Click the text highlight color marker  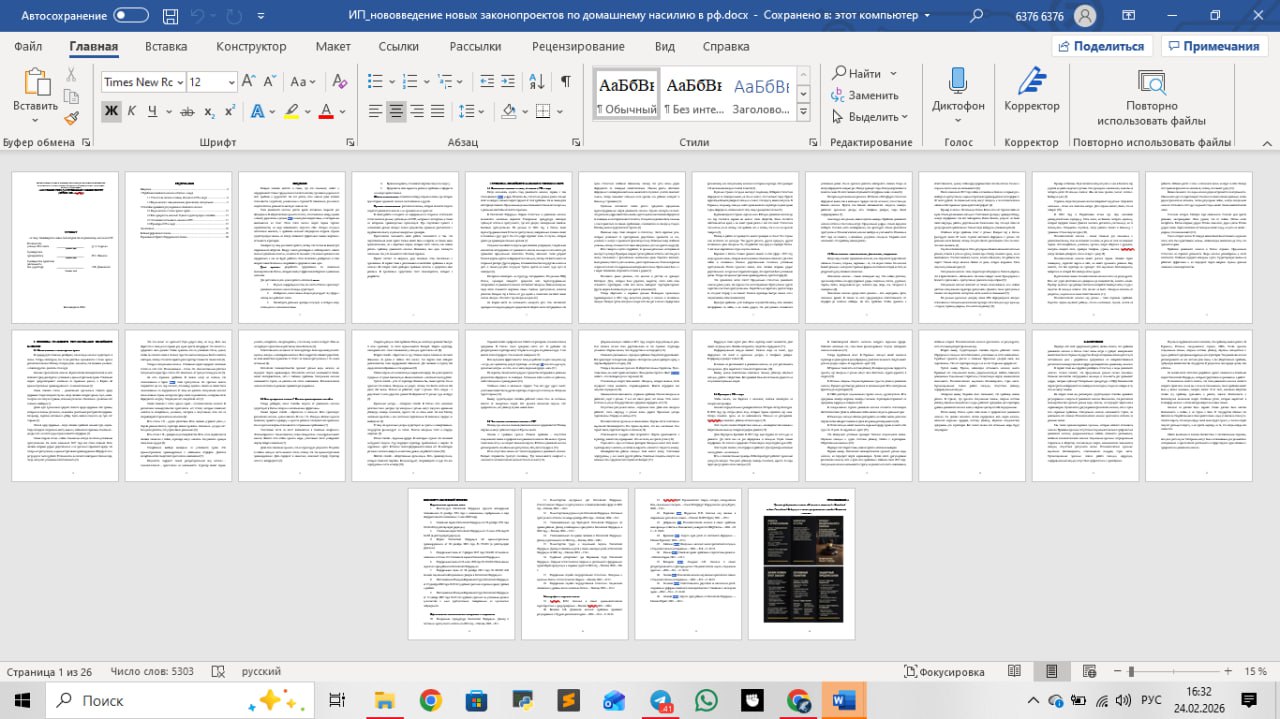coord(291,111)
